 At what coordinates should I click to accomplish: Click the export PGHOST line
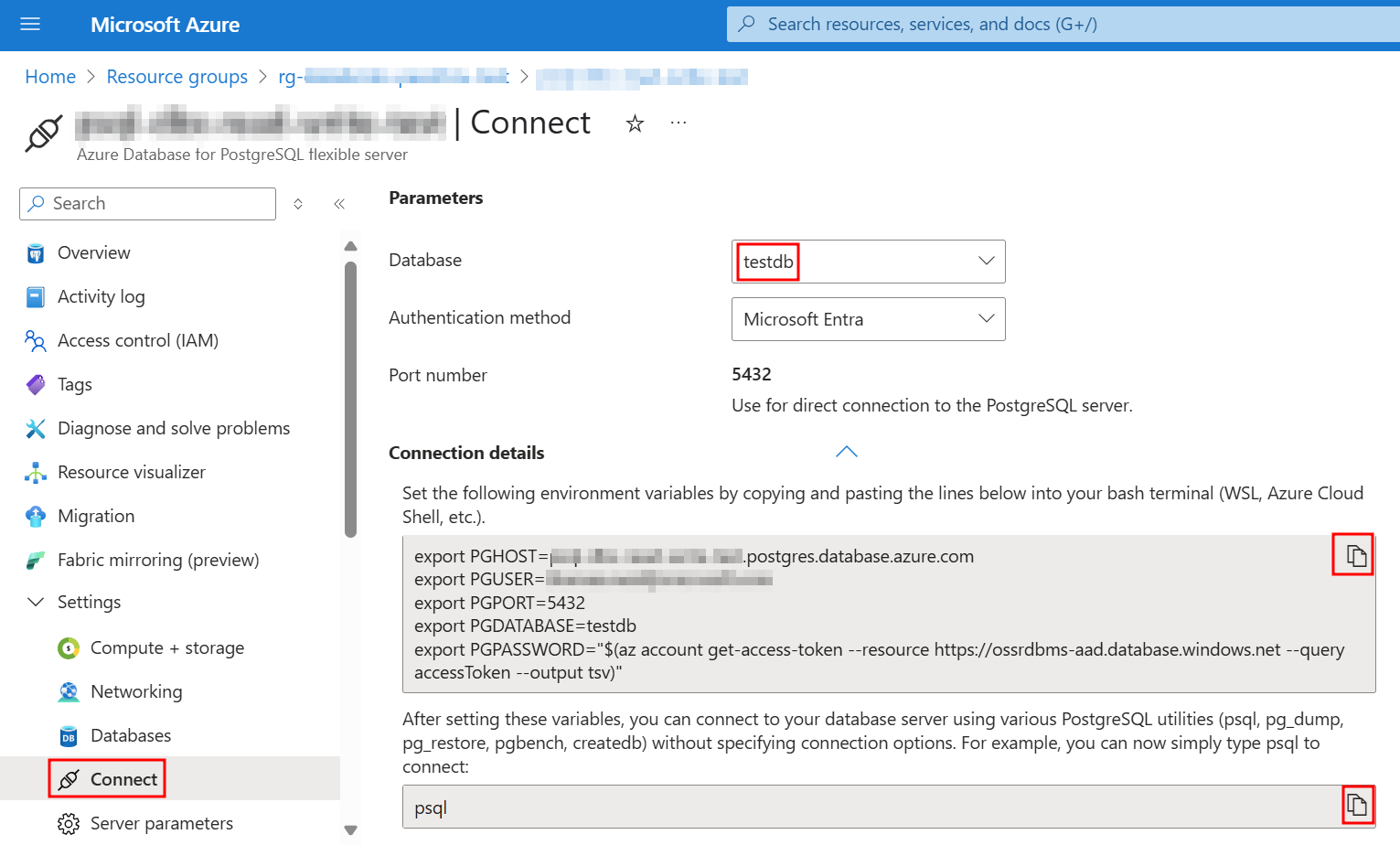tap(694, 556)
